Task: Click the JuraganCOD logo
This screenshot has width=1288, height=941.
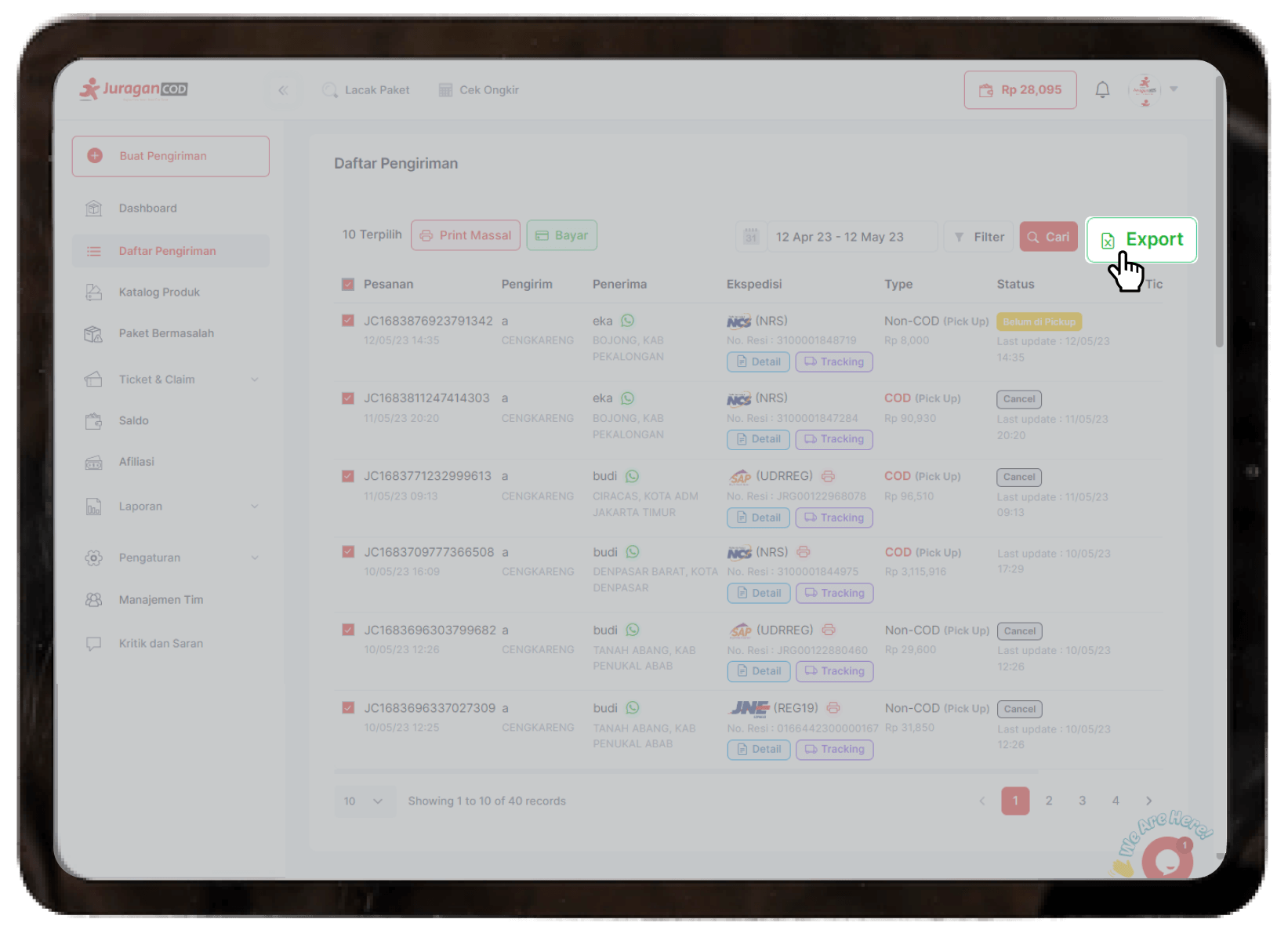Action: (x=134, y=89)
